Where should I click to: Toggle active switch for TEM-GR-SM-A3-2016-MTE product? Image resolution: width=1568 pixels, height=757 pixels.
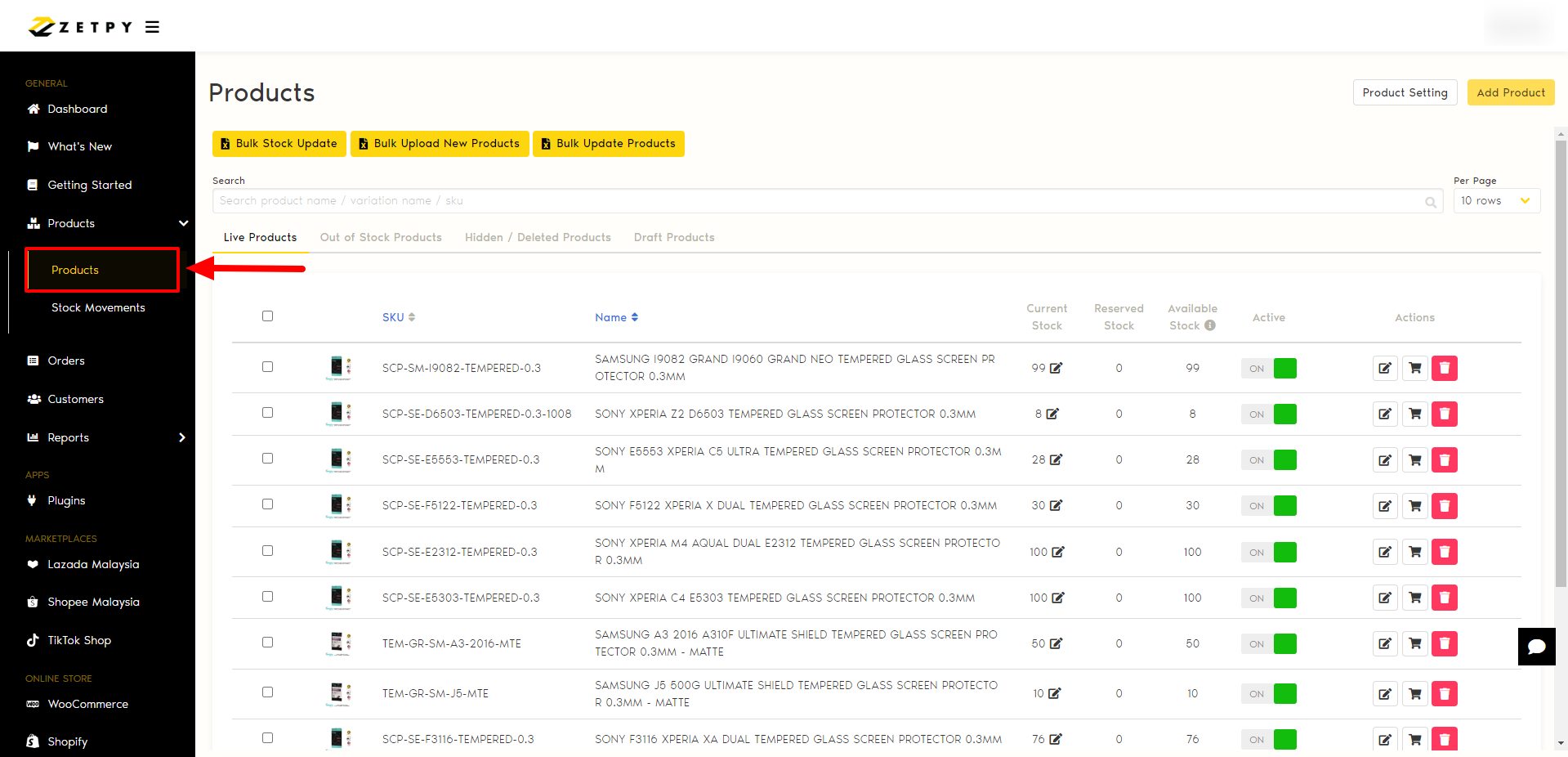coord(1269,643)
